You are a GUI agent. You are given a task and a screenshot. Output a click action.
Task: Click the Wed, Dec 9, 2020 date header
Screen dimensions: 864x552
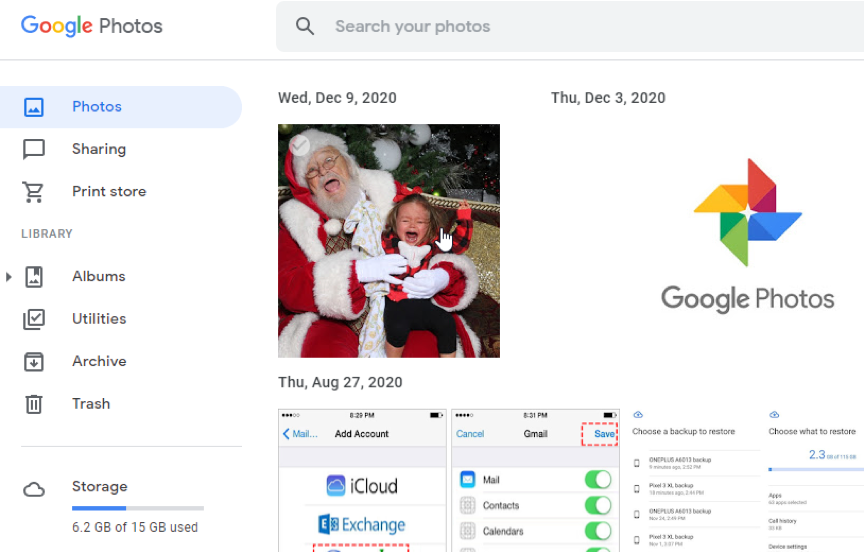(x=337, y=98)
